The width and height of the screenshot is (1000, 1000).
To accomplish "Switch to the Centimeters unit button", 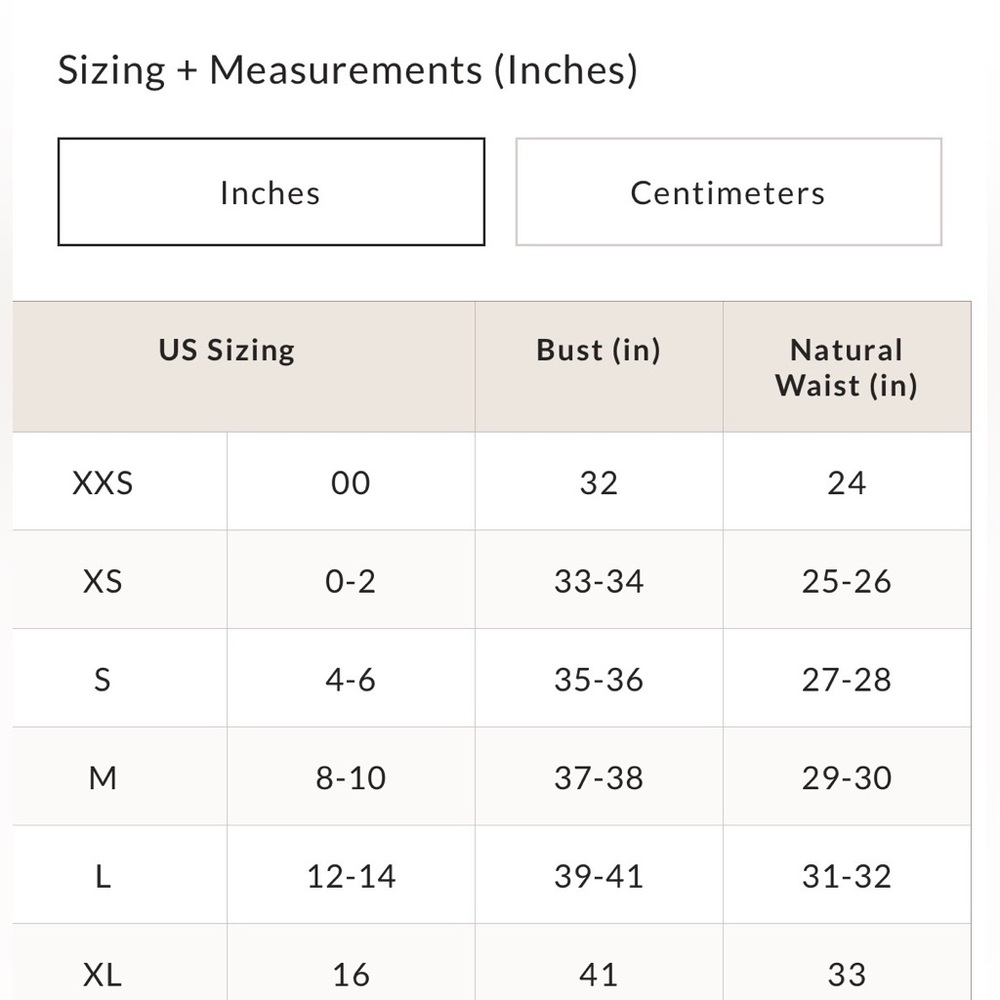I will (x=728, y=192).
